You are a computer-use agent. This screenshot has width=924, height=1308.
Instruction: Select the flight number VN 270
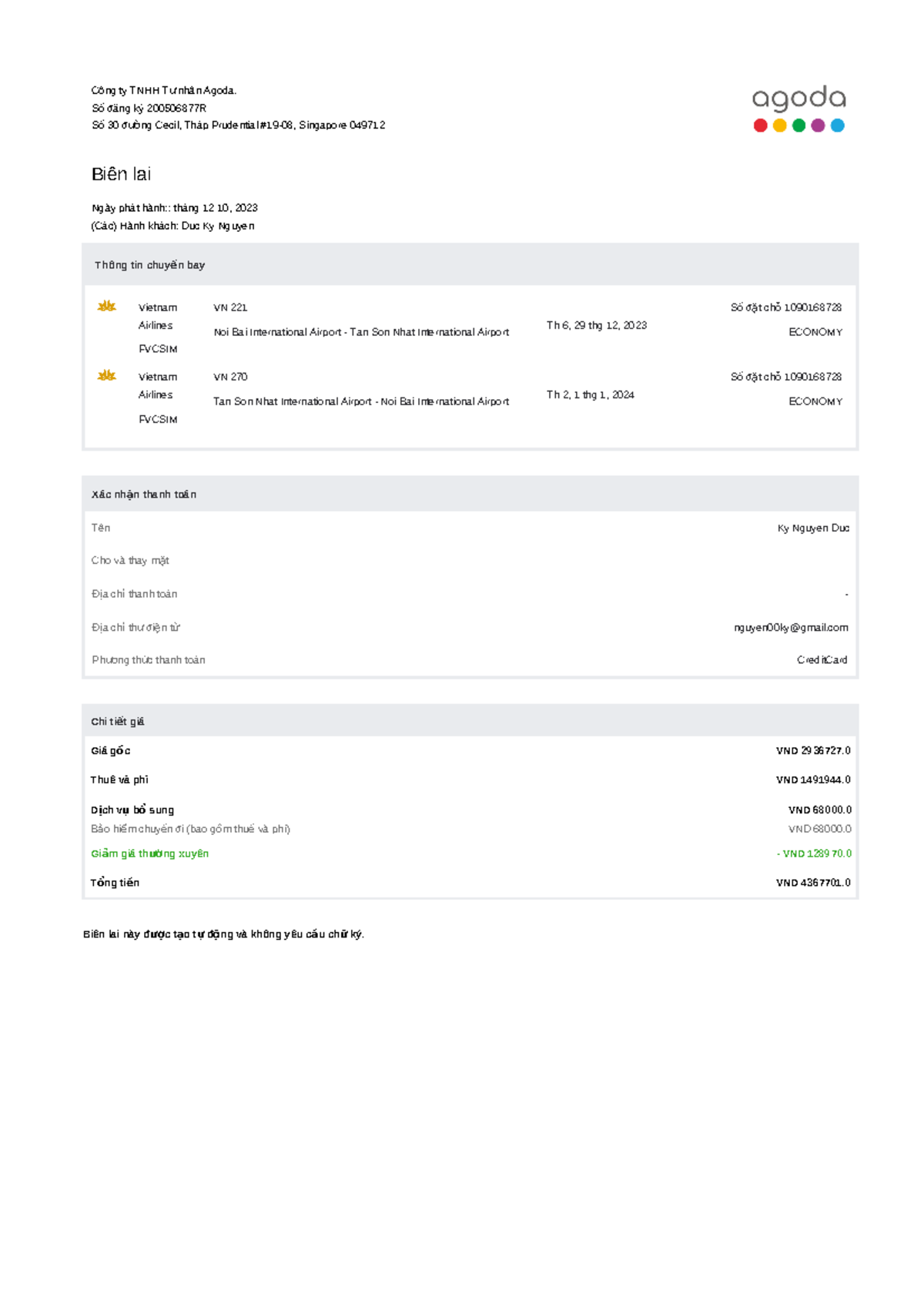point(230,377)
